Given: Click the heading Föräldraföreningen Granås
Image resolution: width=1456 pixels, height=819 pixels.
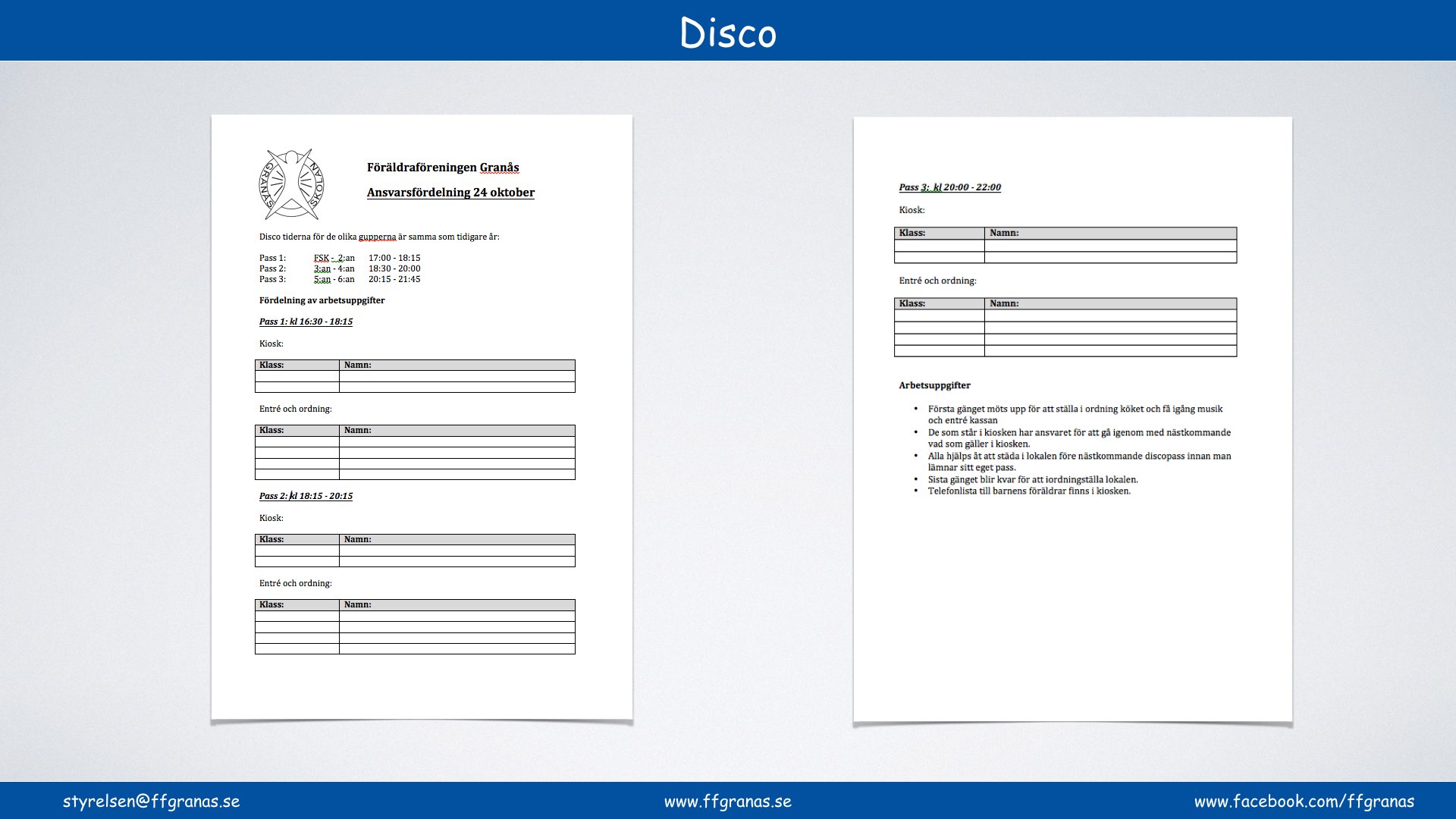Looking at the screenshot, I should coord(443,168).
